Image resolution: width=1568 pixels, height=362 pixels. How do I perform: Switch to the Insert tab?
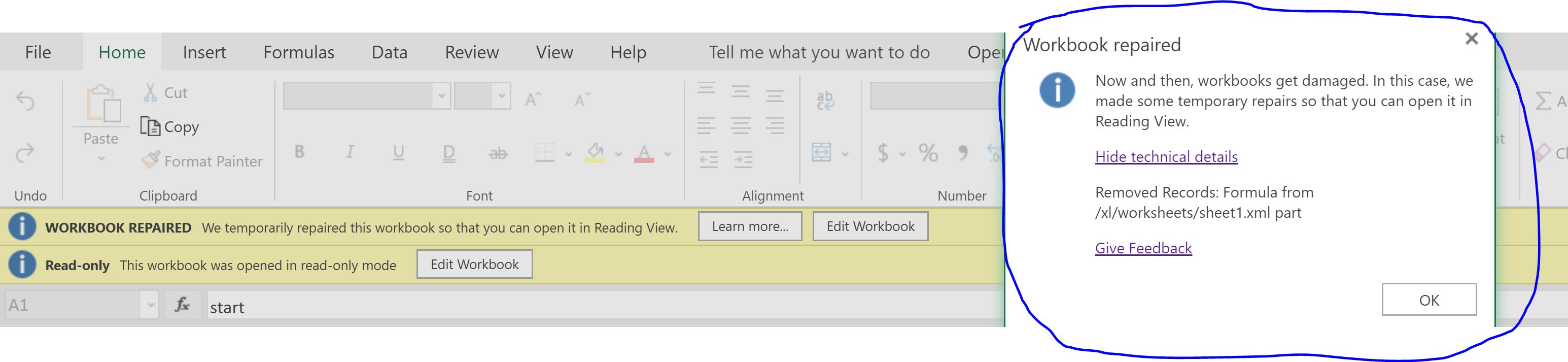pos(204,52)
